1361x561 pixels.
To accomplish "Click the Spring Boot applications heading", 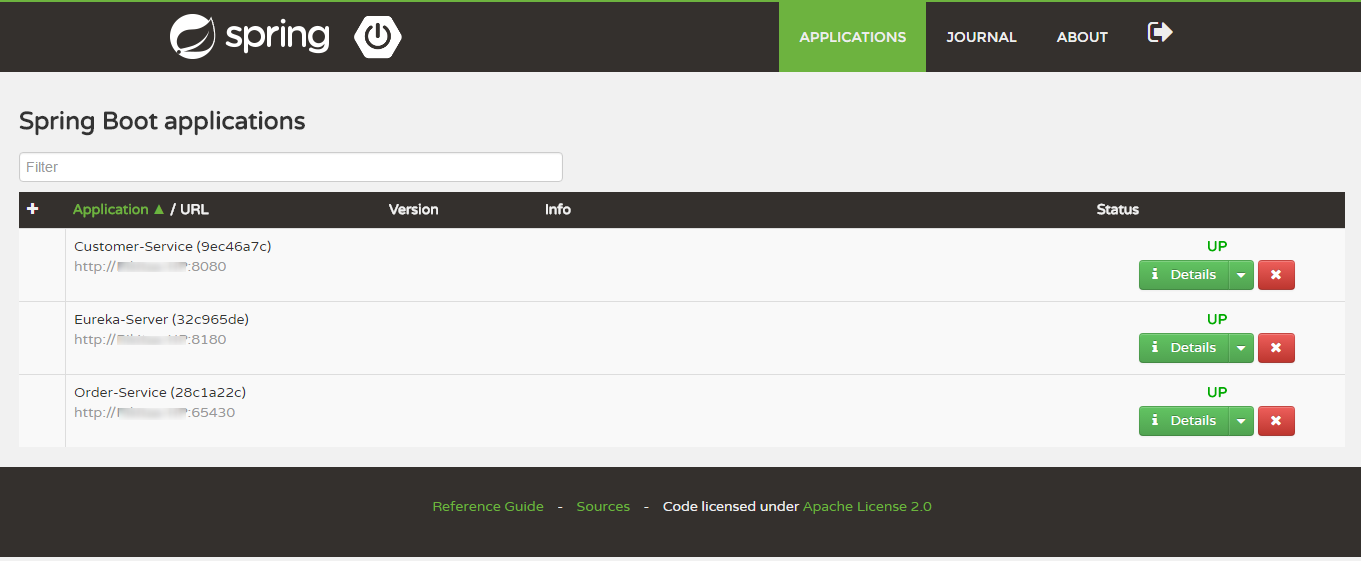I will pos(162,122).
